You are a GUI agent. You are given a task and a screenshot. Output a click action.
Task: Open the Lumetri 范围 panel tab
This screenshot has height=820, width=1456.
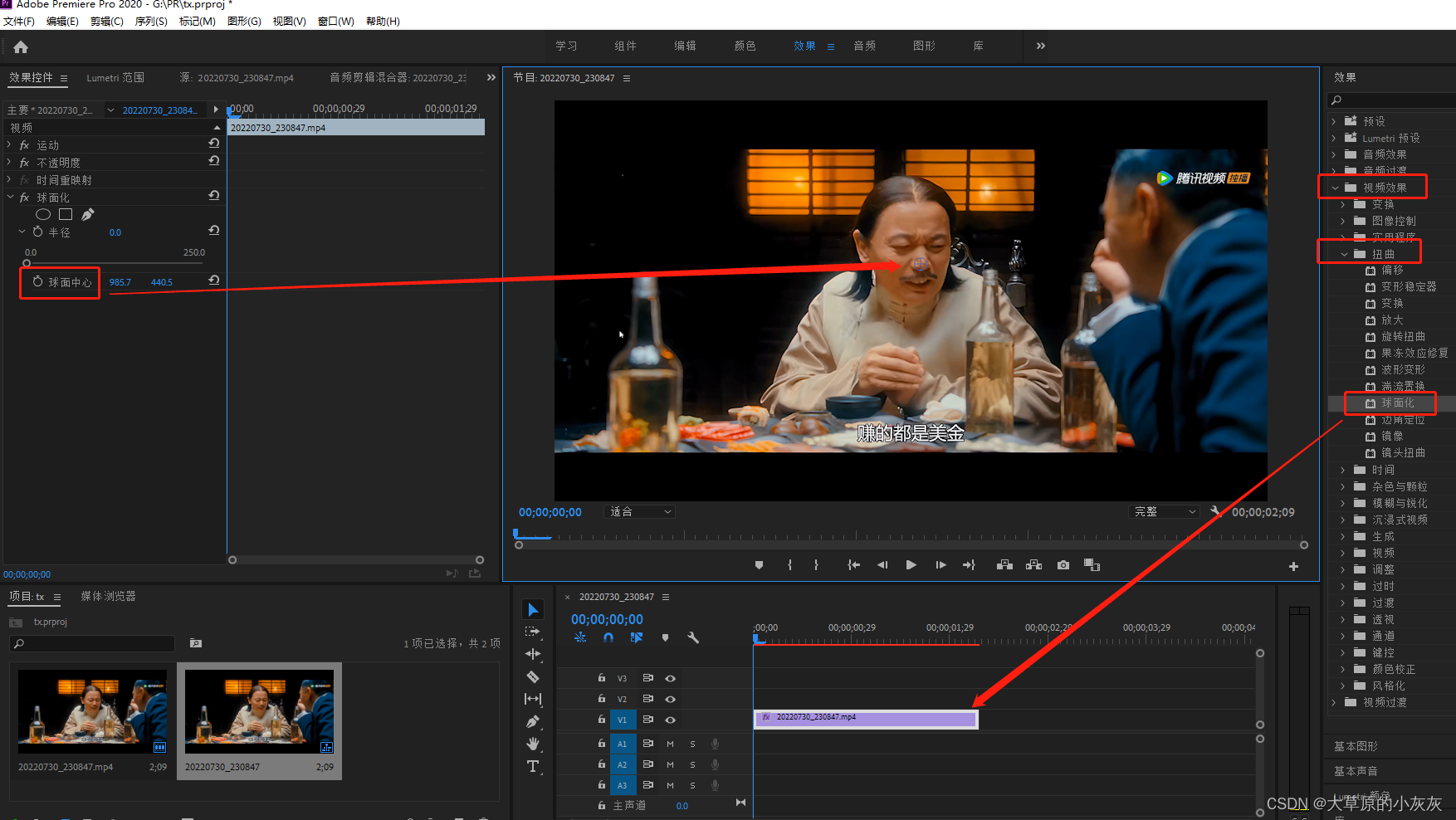tap(115, 77)
